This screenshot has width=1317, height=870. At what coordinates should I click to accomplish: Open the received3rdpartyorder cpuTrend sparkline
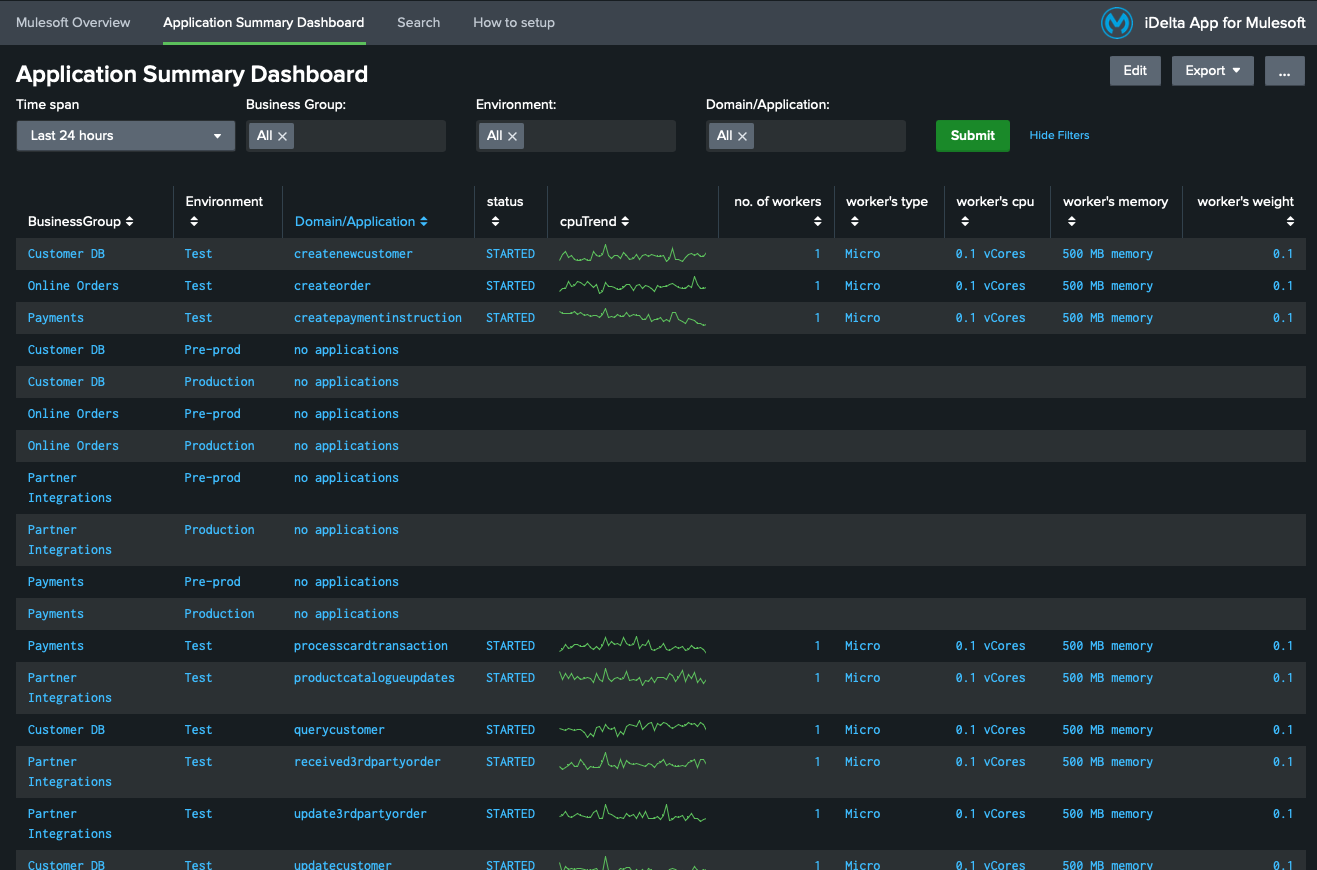[x=632, y=762]
